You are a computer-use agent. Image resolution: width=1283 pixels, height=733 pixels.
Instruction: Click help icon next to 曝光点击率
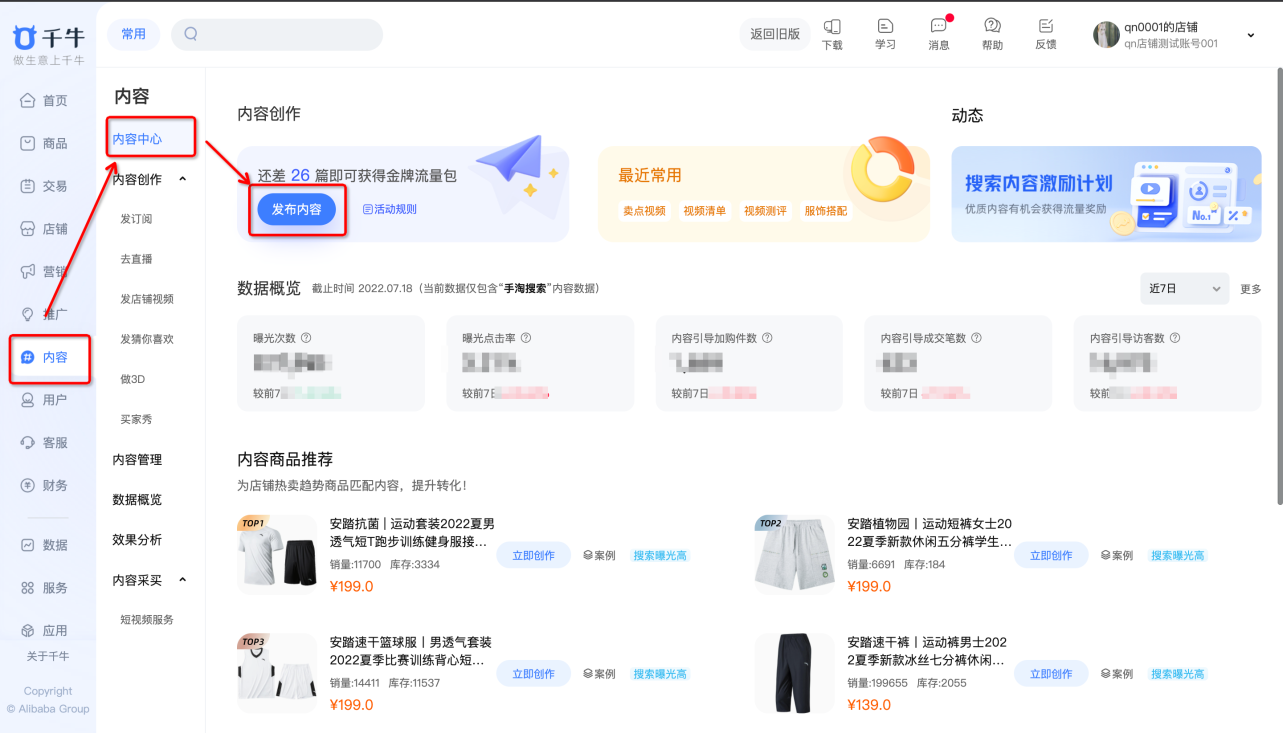tap(526, 339)
